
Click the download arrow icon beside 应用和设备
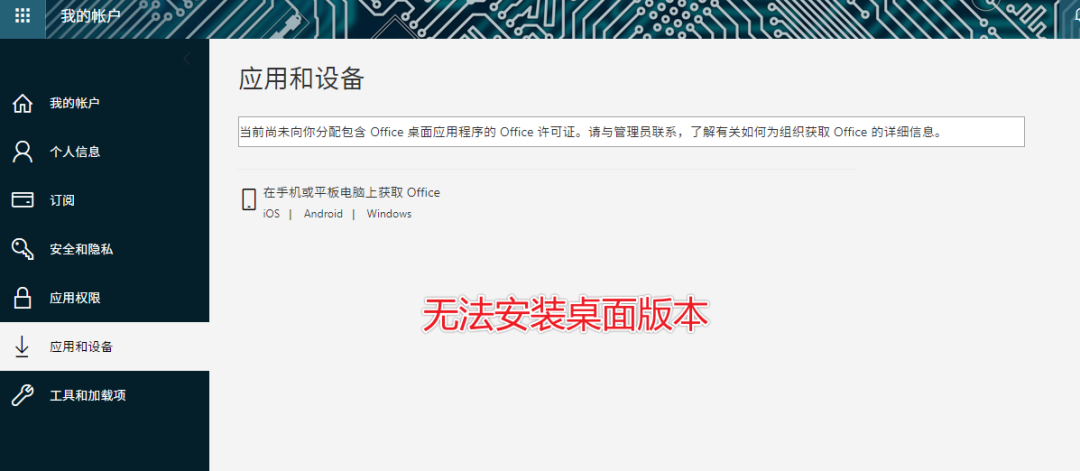(22, 346)
